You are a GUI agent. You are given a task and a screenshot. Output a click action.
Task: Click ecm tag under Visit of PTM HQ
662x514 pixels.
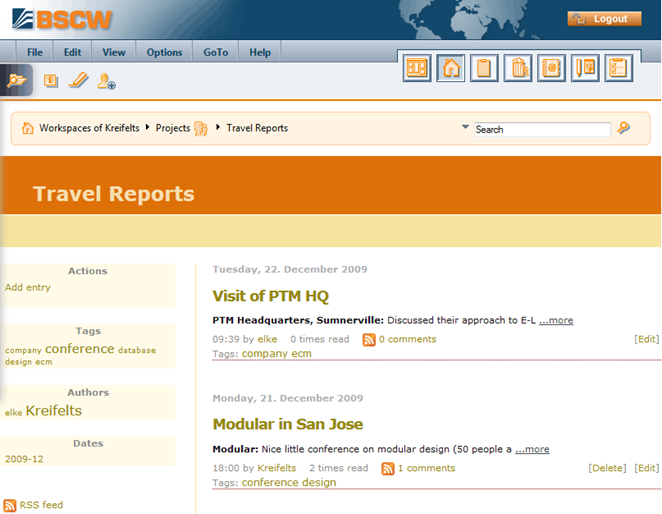click(x=301, y=354)
